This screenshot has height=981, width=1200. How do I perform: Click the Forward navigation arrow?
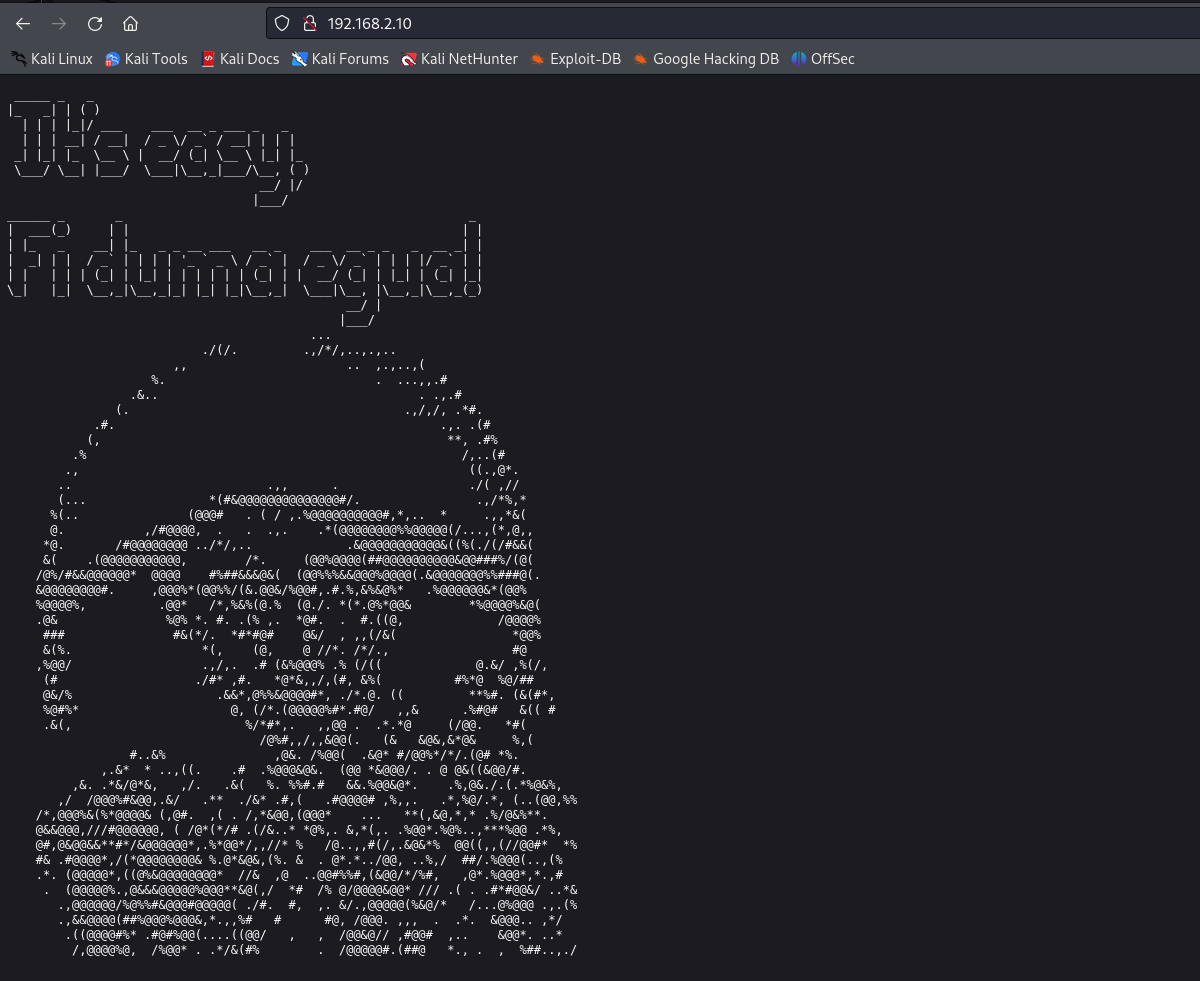[x=59, y=23]
